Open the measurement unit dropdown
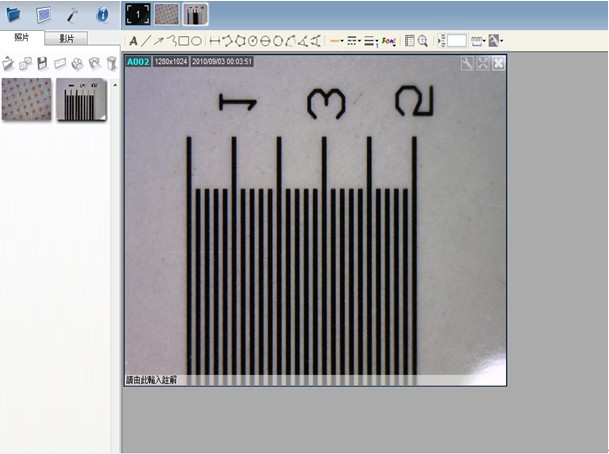This screenshot has height=454, width=609. point(477,41)
